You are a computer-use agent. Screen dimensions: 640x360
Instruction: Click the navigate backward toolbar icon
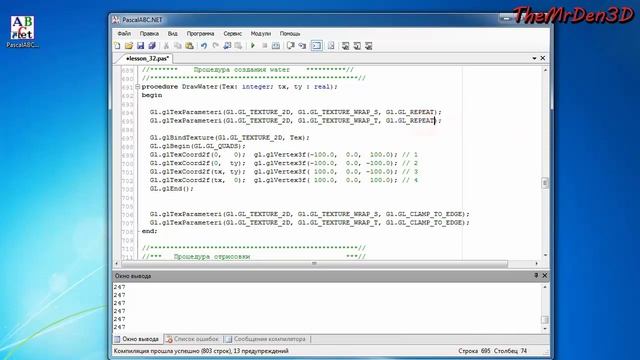coord(227,46)
